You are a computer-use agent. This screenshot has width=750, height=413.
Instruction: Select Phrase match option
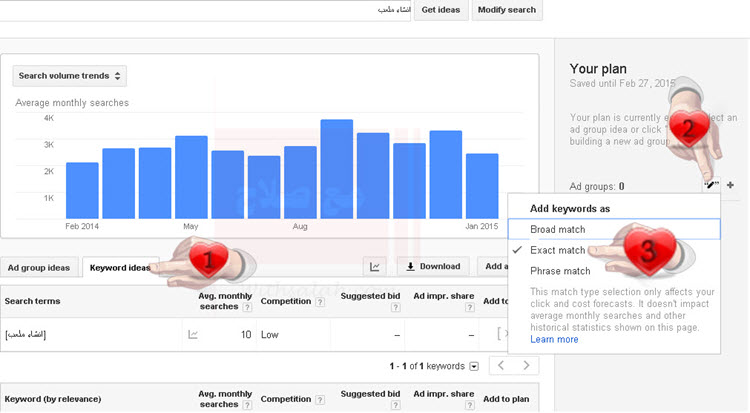(560, 271)
